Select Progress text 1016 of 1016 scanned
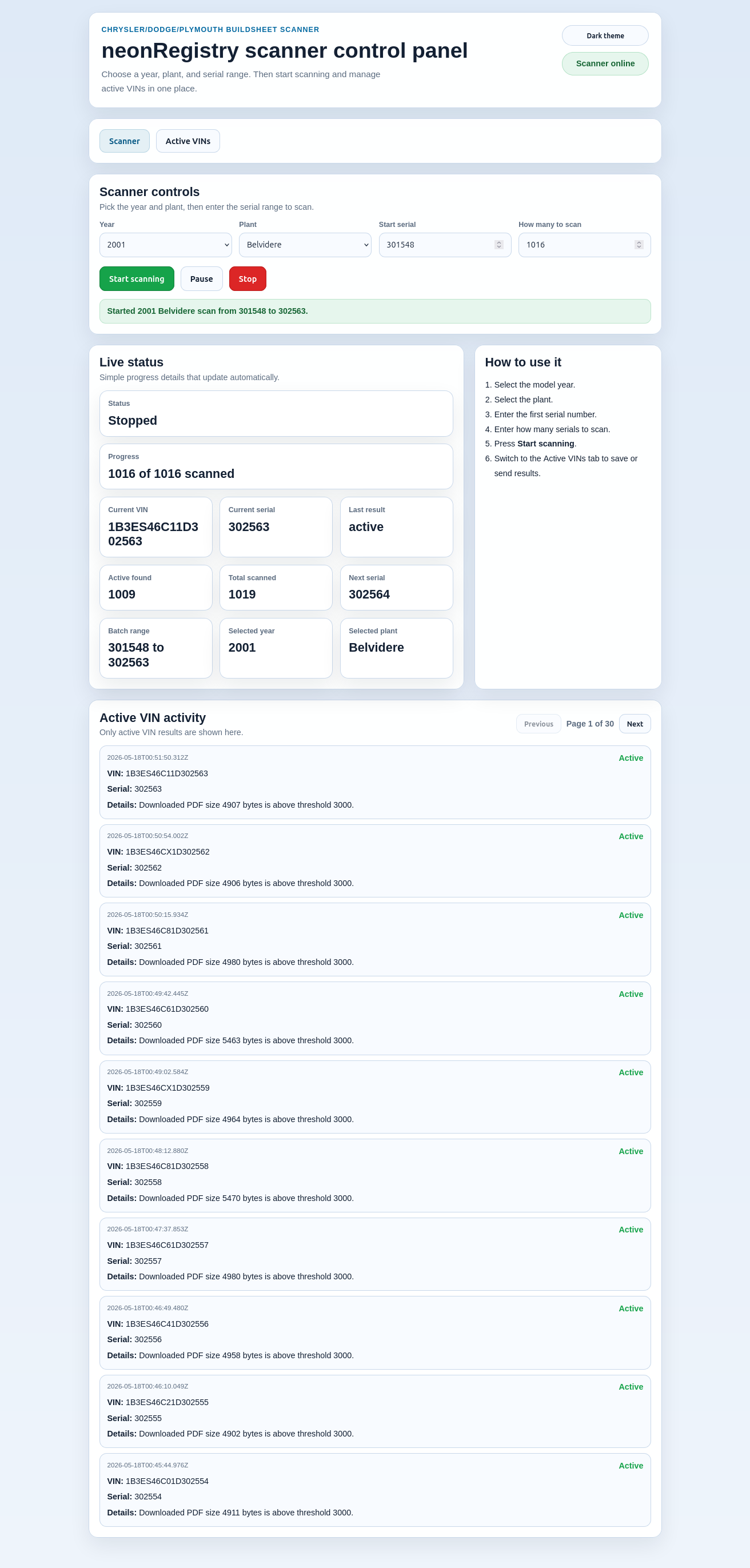The width and height of the screenshot is (750, 1568). (171, 473)
